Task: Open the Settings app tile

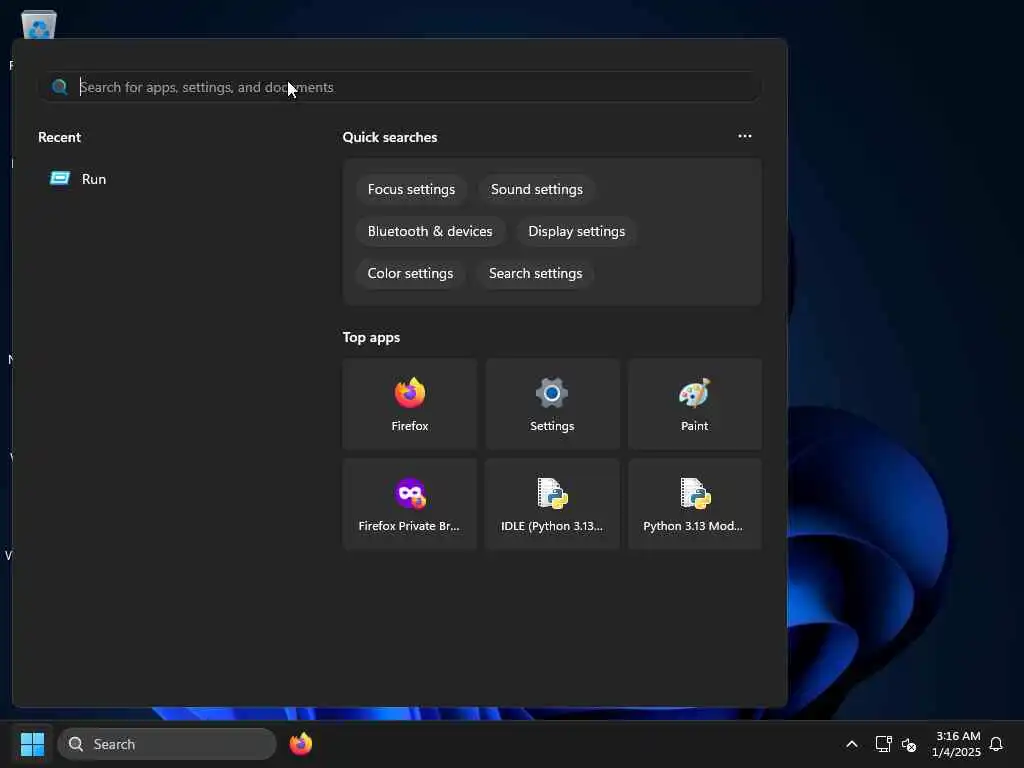Action: point(552,404)
